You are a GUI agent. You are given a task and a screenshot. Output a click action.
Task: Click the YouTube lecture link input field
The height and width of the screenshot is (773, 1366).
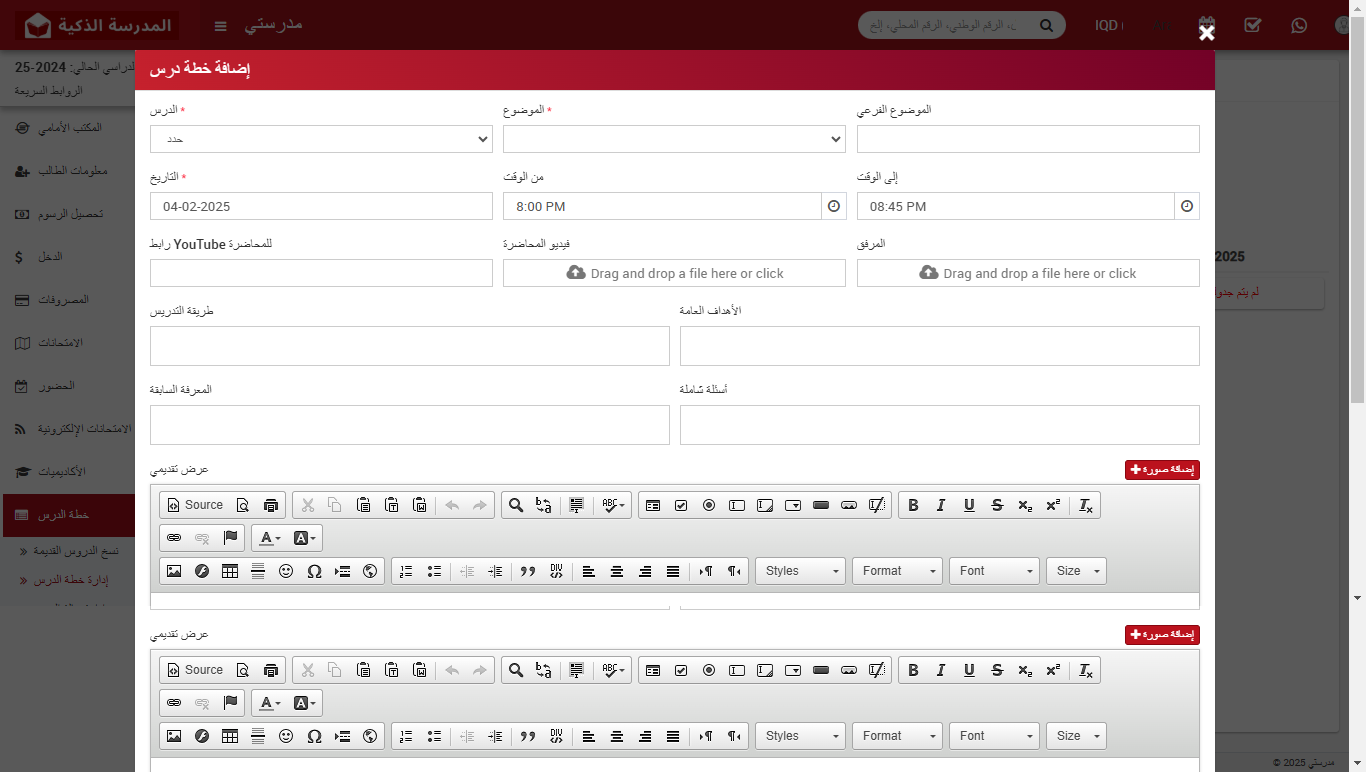[321, 273]
